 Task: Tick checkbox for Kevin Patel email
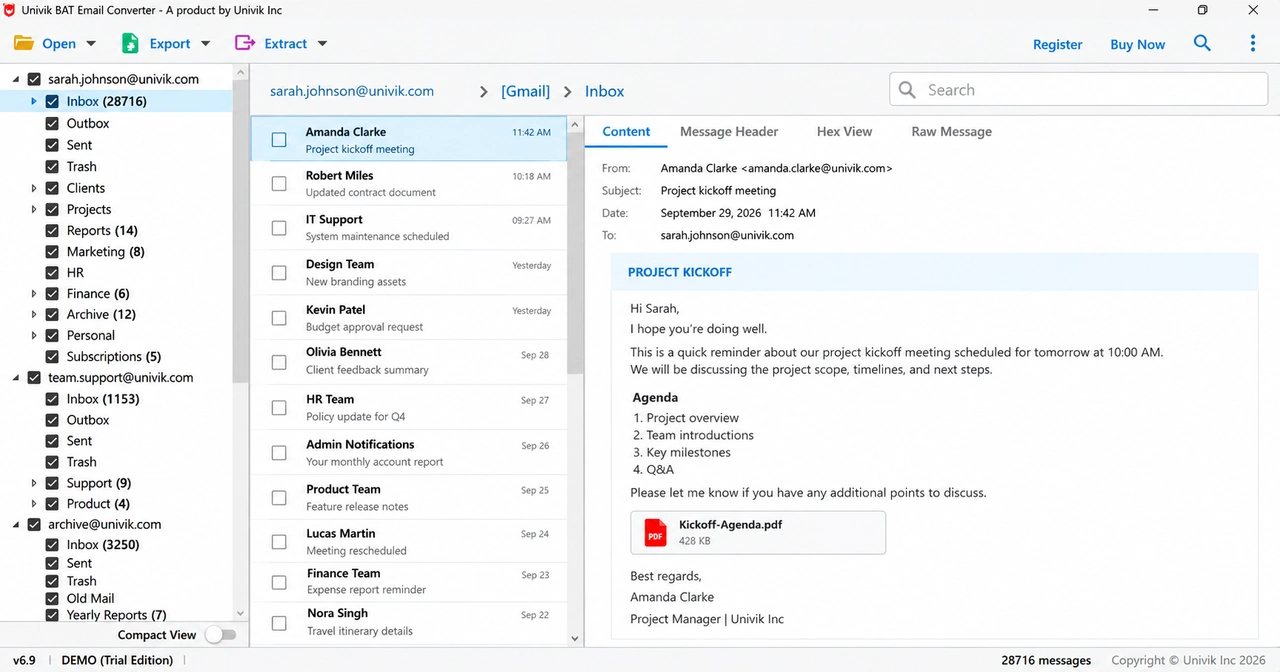point(279,318)
